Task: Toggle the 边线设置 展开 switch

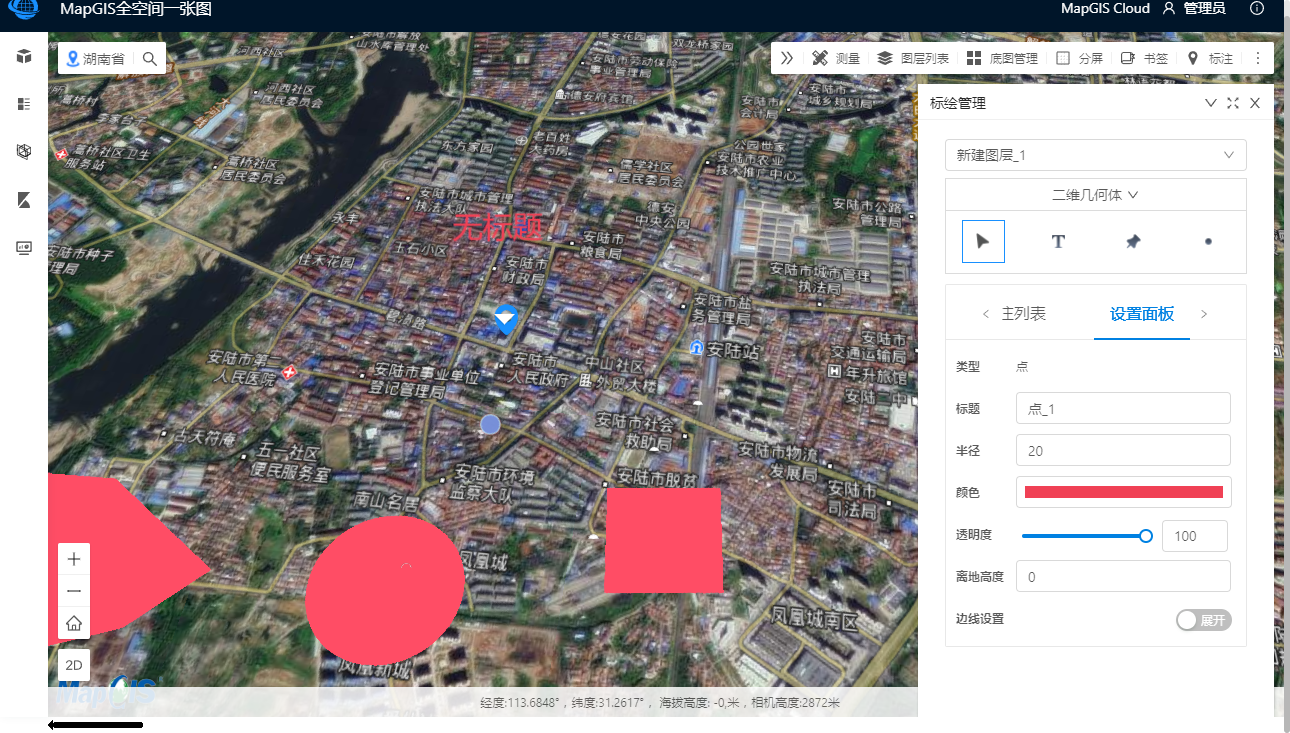Action: [x=1204, y=620]
